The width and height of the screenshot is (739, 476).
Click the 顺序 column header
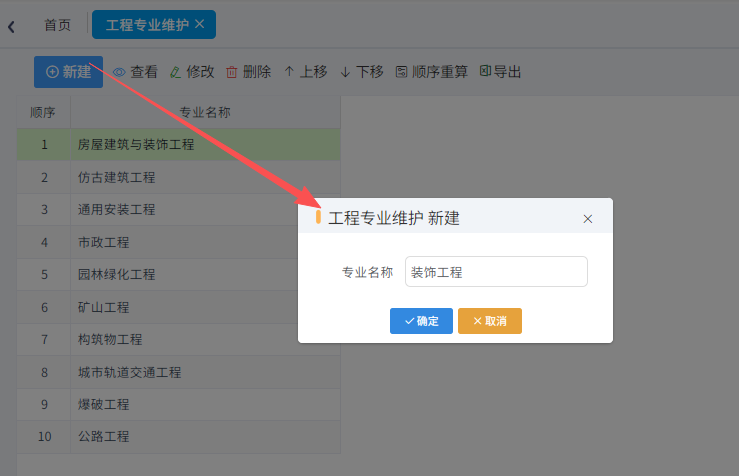pyautogui.click(x=43, y=112)
